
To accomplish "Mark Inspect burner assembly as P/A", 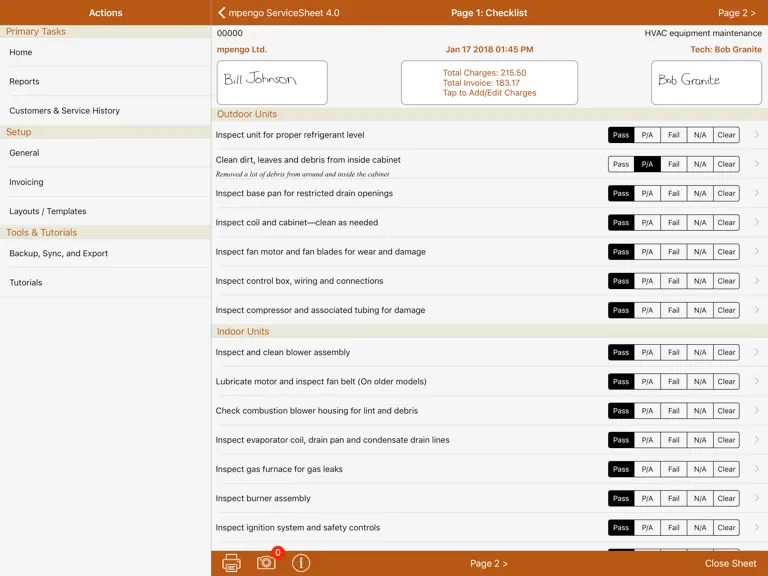I will 647,499.
